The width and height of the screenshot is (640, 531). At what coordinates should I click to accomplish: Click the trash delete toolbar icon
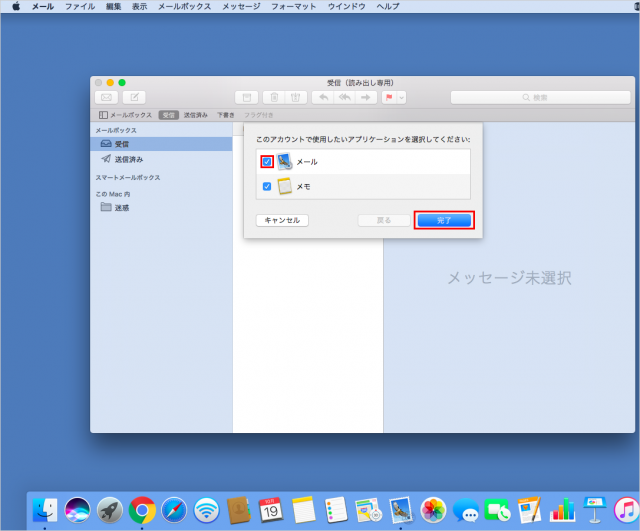274,97
